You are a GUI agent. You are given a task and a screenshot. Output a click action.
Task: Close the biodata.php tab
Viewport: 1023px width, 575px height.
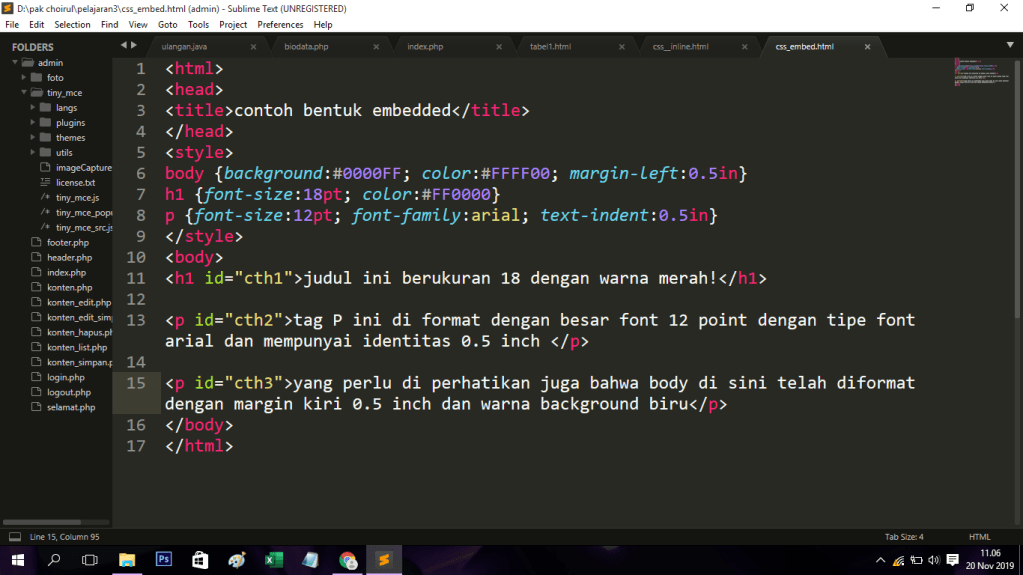[376, 47]
